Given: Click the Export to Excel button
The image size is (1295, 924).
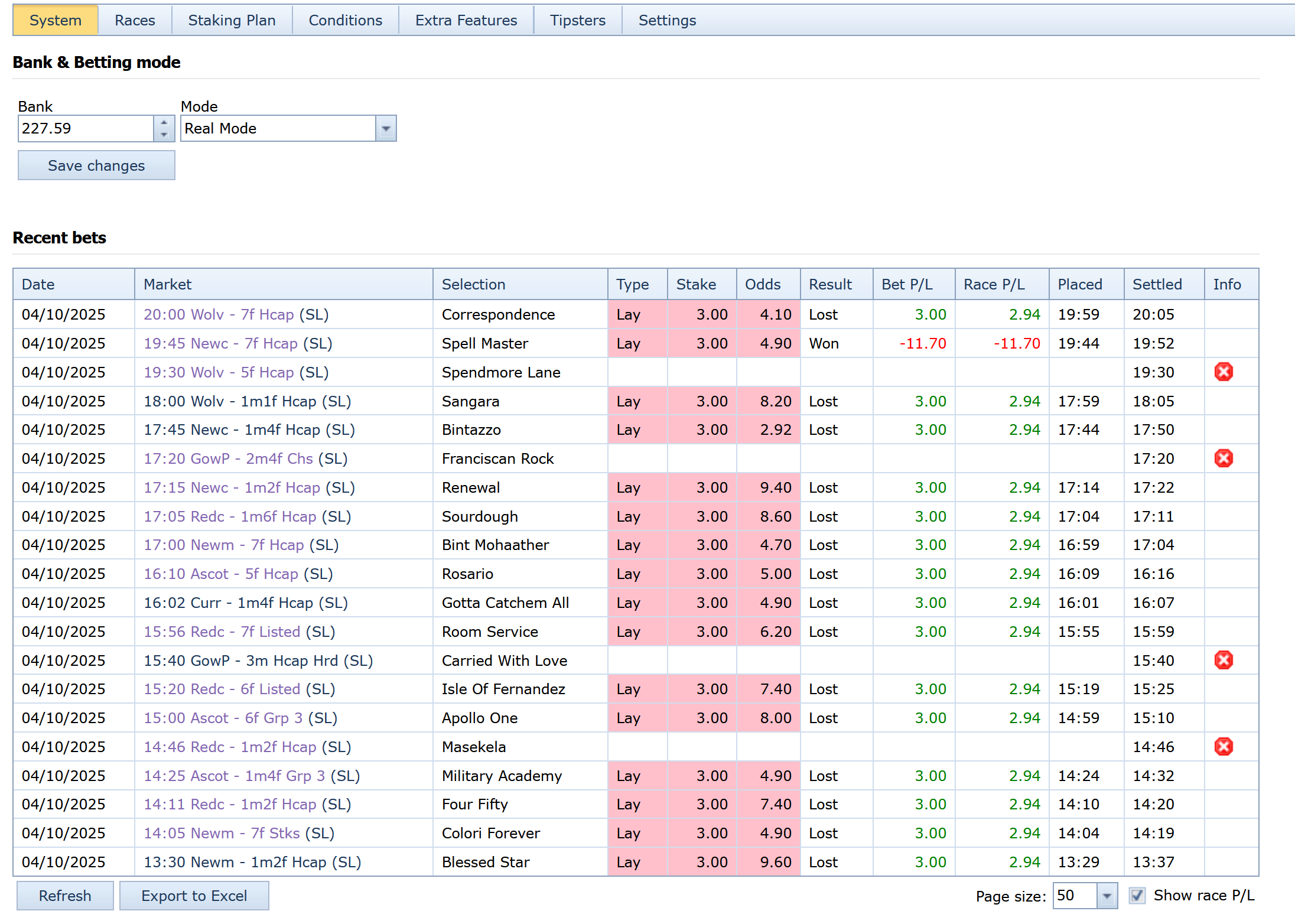Looking at the screenshot, I should point(194,896).
